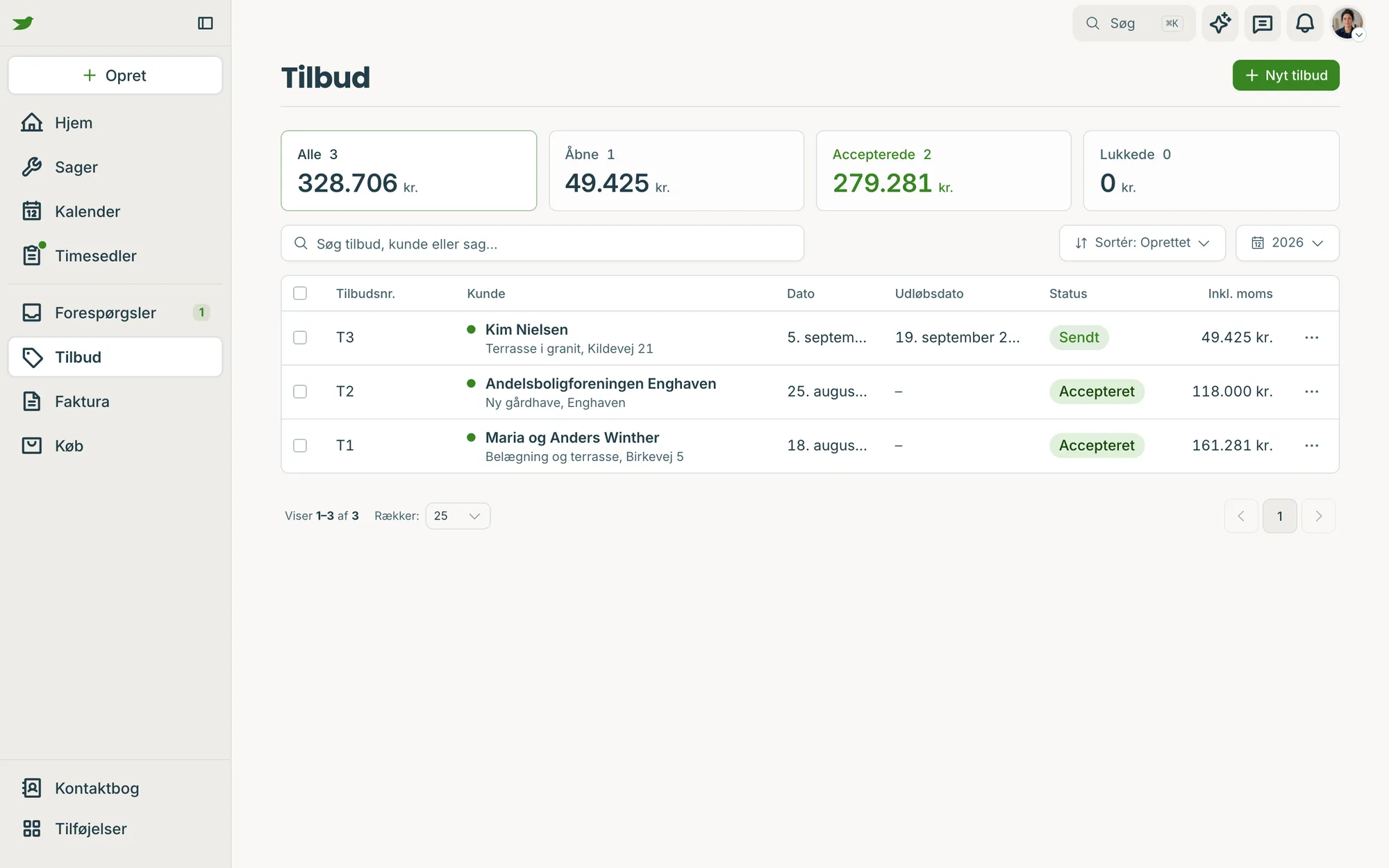This screenshot has width=1389, height=868.
Task: Select the Åbne 1 filter card
Action: [676, 171]
